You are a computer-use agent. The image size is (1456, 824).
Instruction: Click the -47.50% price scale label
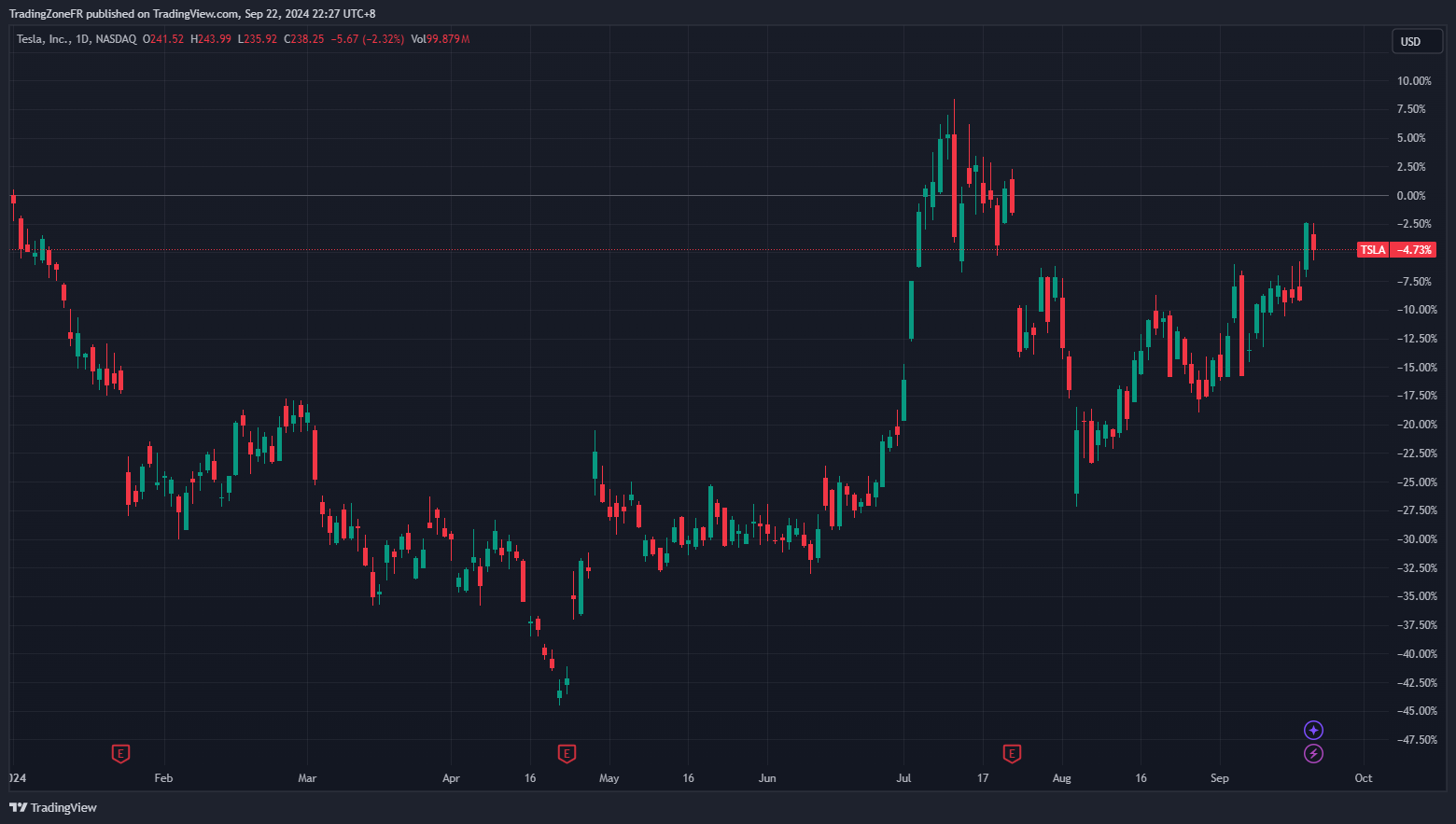[x=1417, y=740]
